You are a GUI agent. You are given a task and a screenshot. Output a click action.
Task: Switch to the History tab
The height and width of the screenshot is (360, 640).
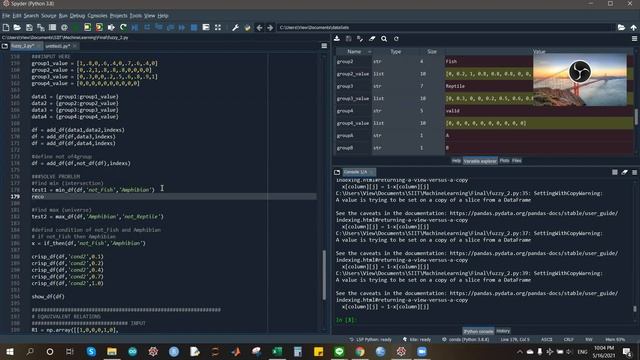[x=503, y=331]
